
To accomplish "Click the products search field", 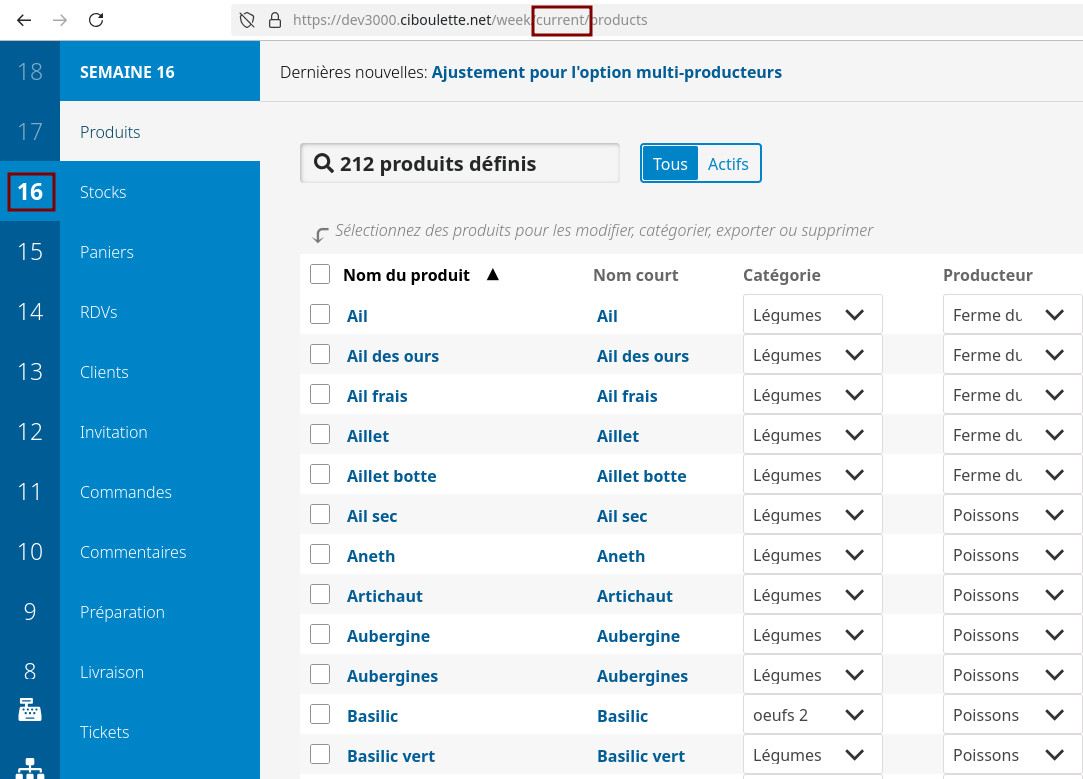I will [470, 164].
